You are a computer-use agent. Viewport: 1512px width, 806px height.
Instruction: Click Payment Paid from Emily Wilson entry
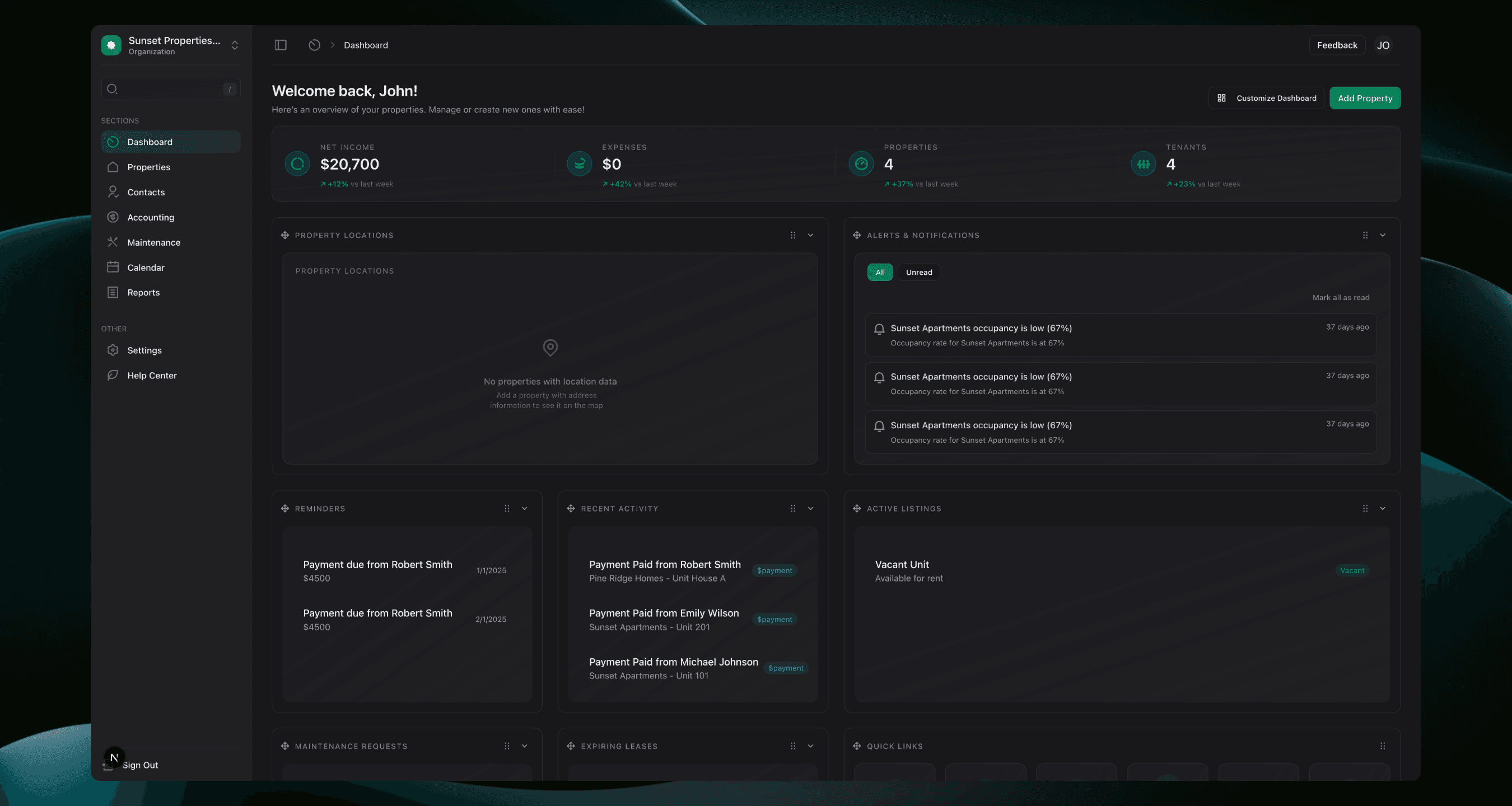click(693, 620)
